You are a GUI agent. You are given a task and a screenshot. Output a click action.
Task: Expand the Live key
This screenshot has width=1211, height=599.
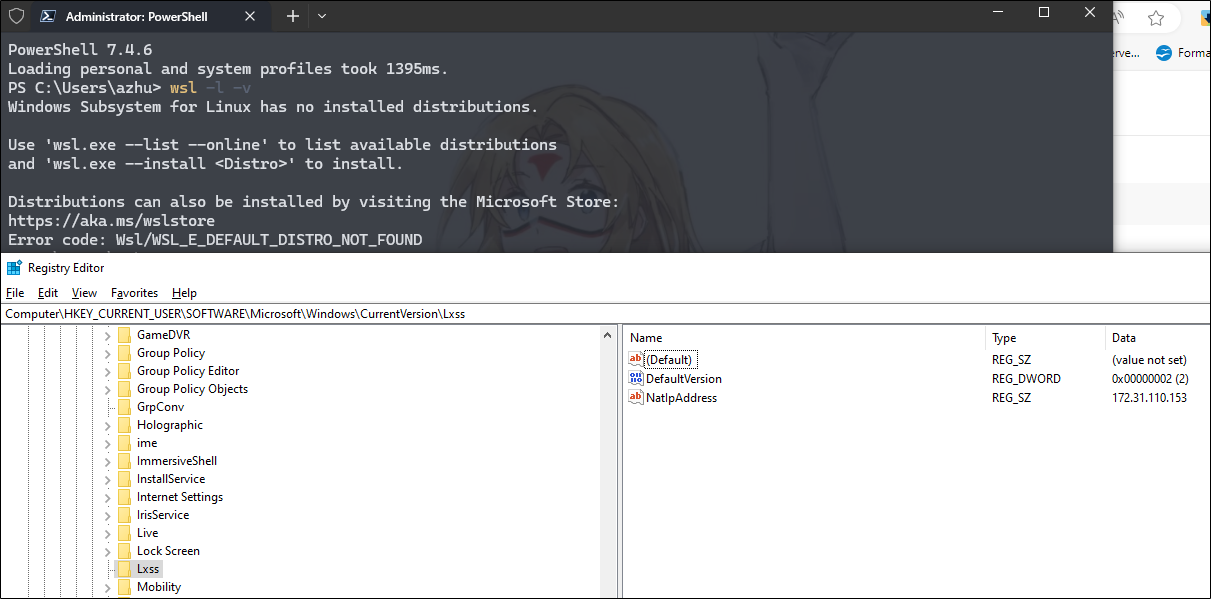pos(108,533)
